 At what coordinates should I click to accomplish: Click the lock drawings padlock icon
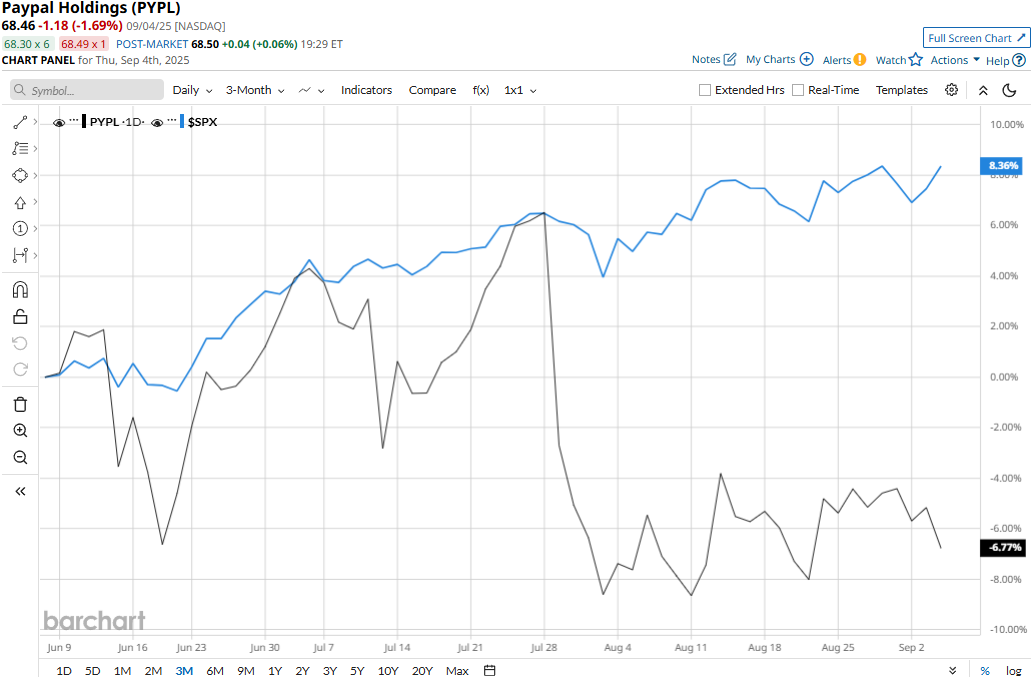click(x=20, y=316)
